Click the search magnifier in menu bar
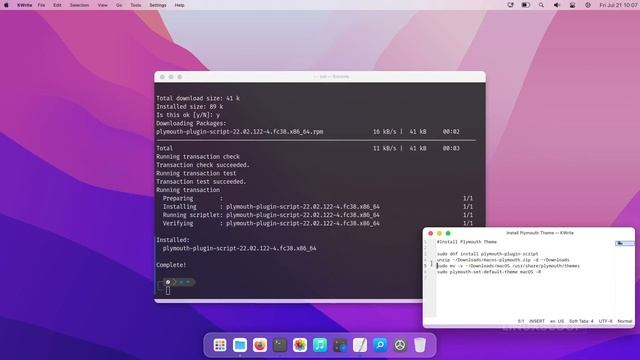Screen dimensions: 640x360 point(541,5)
